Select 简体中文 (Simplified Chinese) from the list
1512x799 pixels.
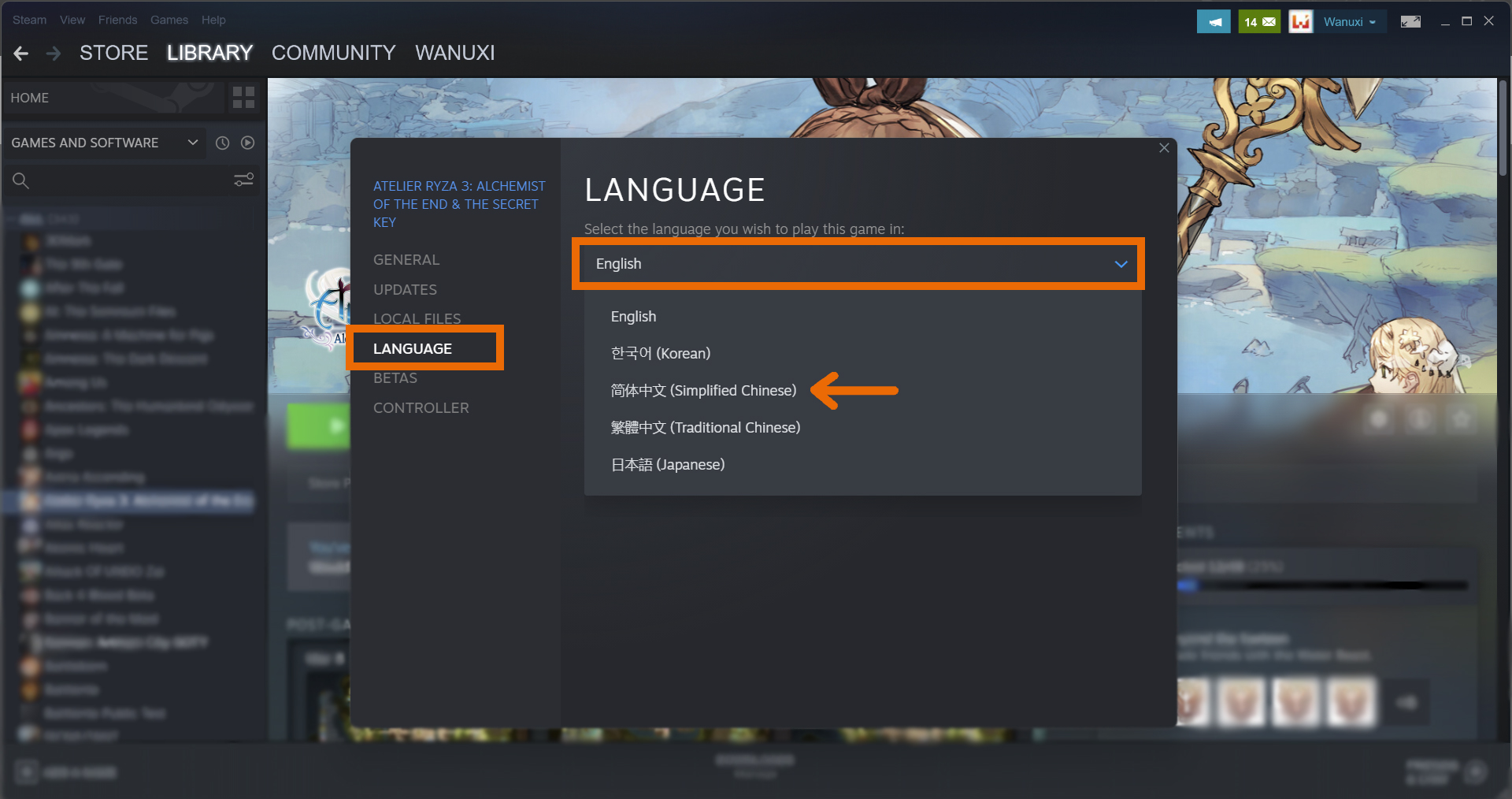tap(703, 390)
